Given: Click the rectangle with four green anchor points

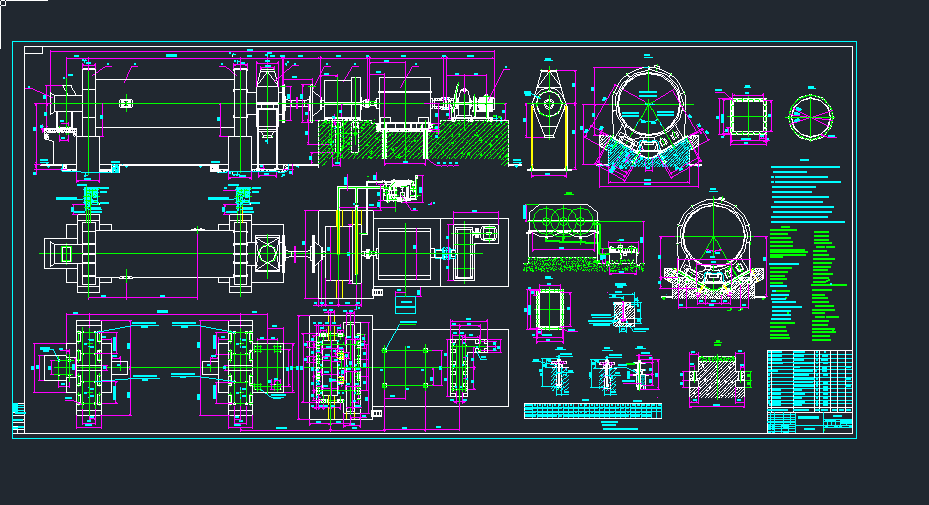Looking at the screenshot, I should point(408,366).
